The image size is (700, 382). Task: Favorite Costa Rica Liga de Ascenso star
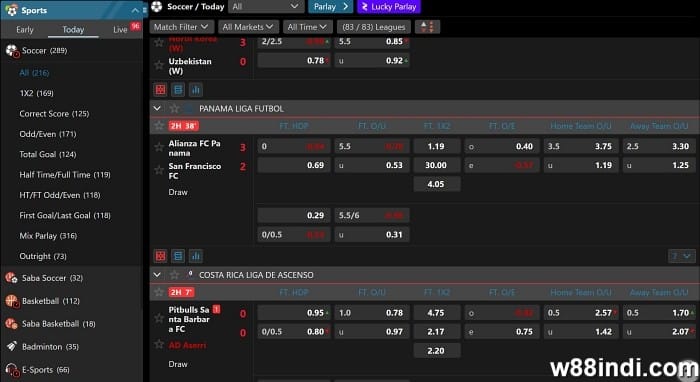175,275
